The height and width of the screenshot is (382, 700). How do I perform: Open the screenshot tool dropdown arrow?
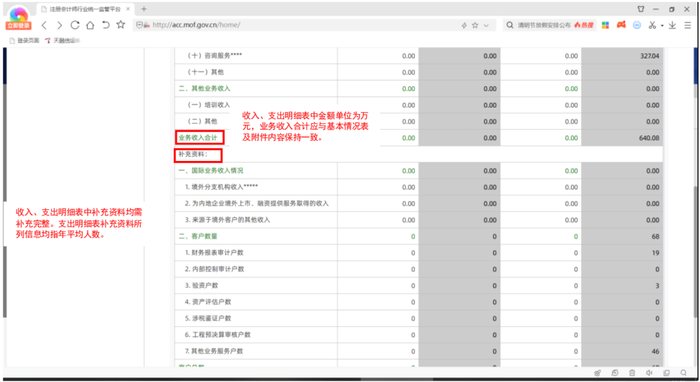662,25
